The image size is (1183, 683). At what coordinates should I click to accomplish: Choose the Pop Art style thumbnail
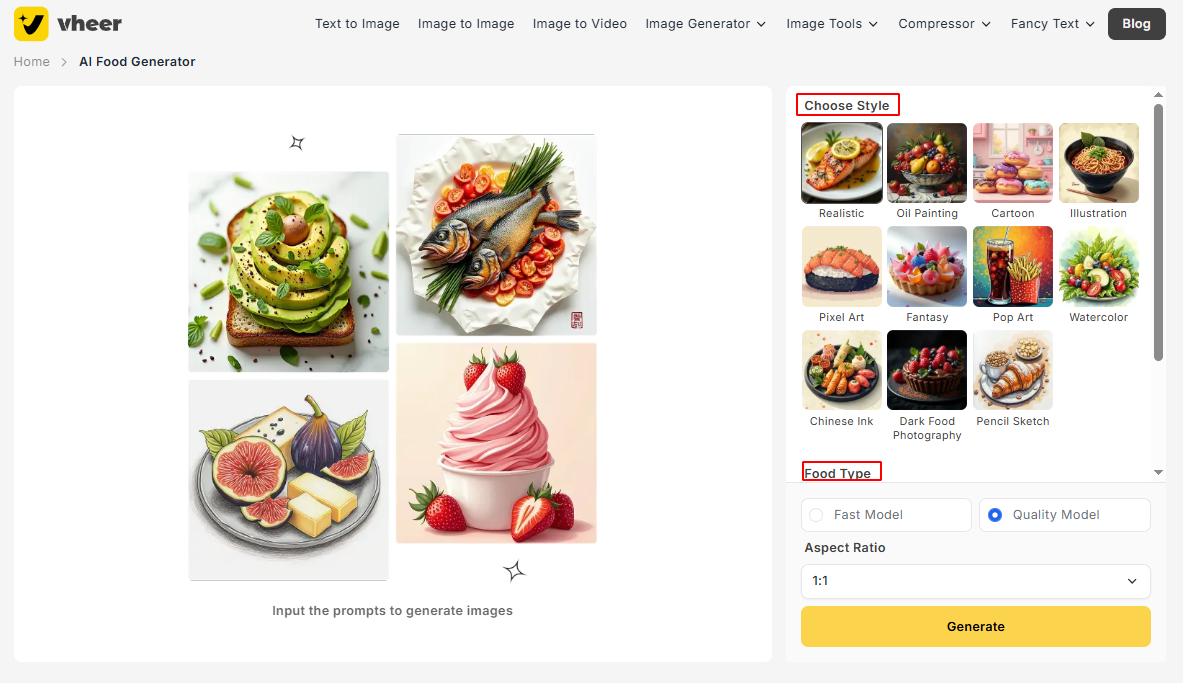coord(1012,266)
